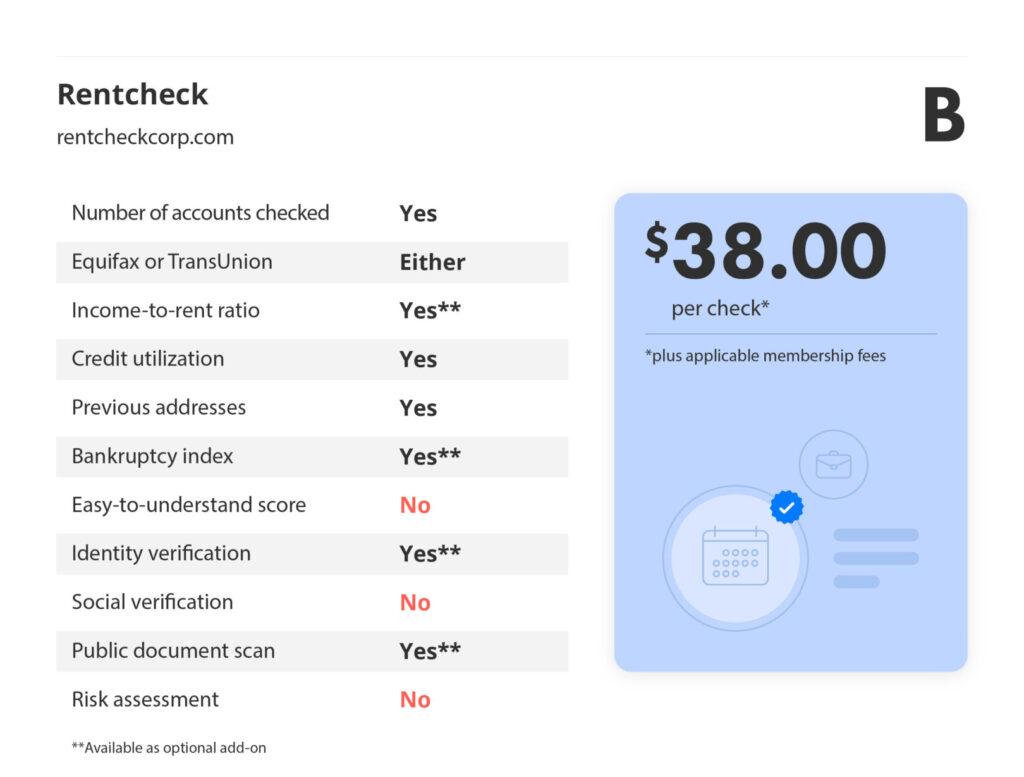Select the Number of accounts checked label
The width and height of the screenshot is (1024, 777).
pos(200,213)
